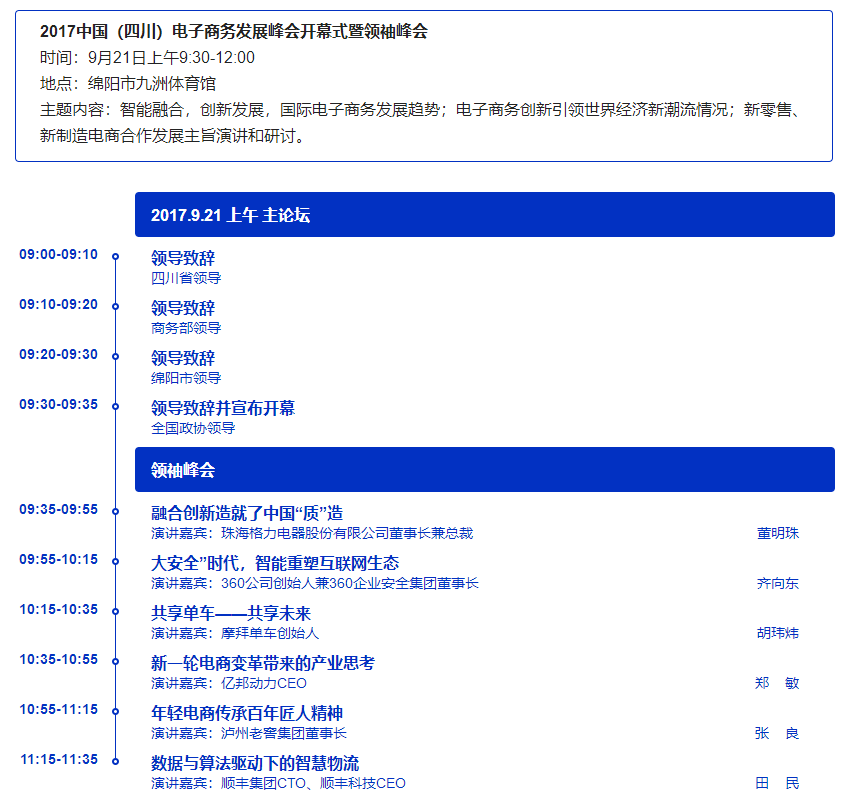
Task: Click the speaker line mentioning 珠海格力电器
Action: coord(312,533)
